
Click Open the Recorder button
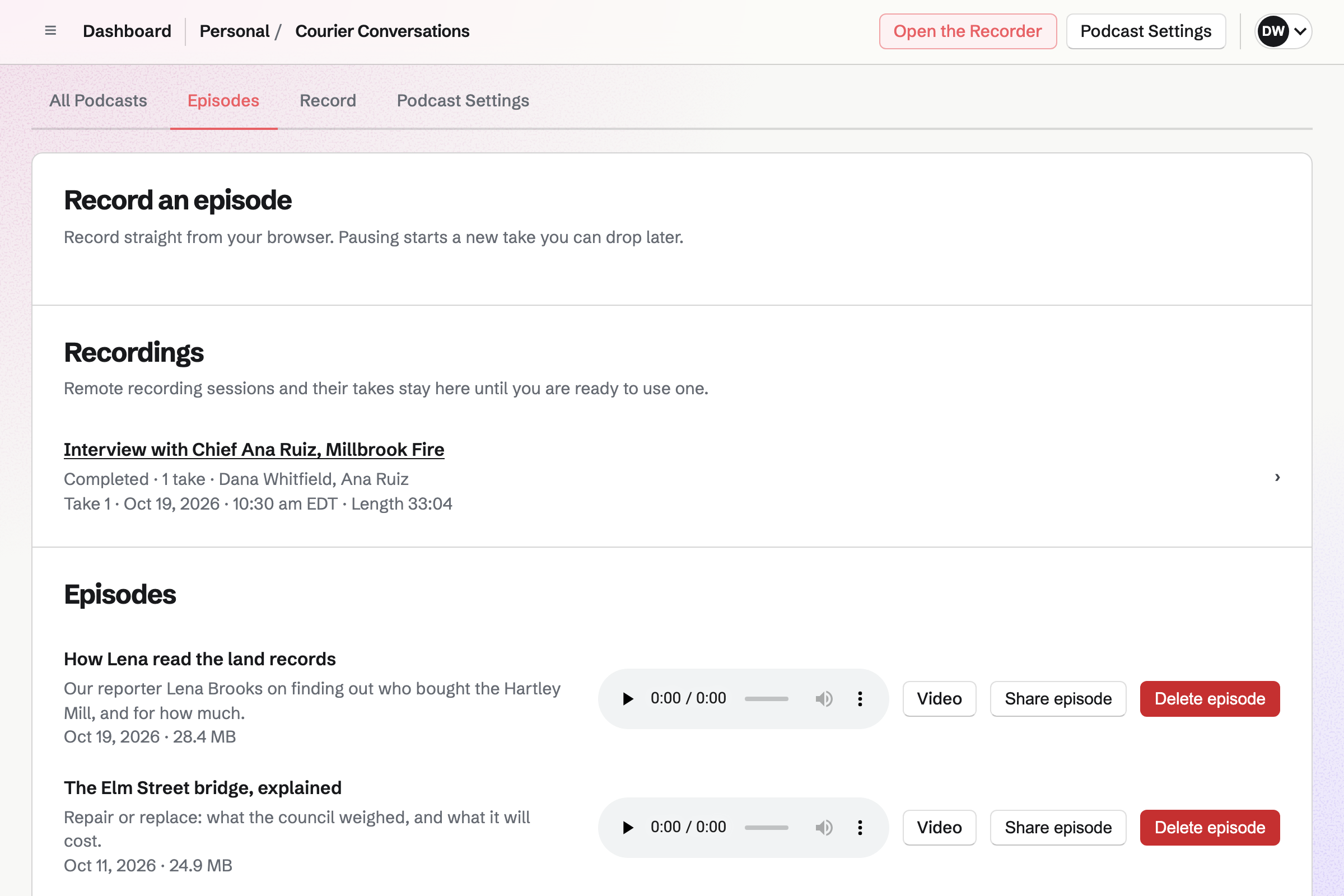coord(968,31)
